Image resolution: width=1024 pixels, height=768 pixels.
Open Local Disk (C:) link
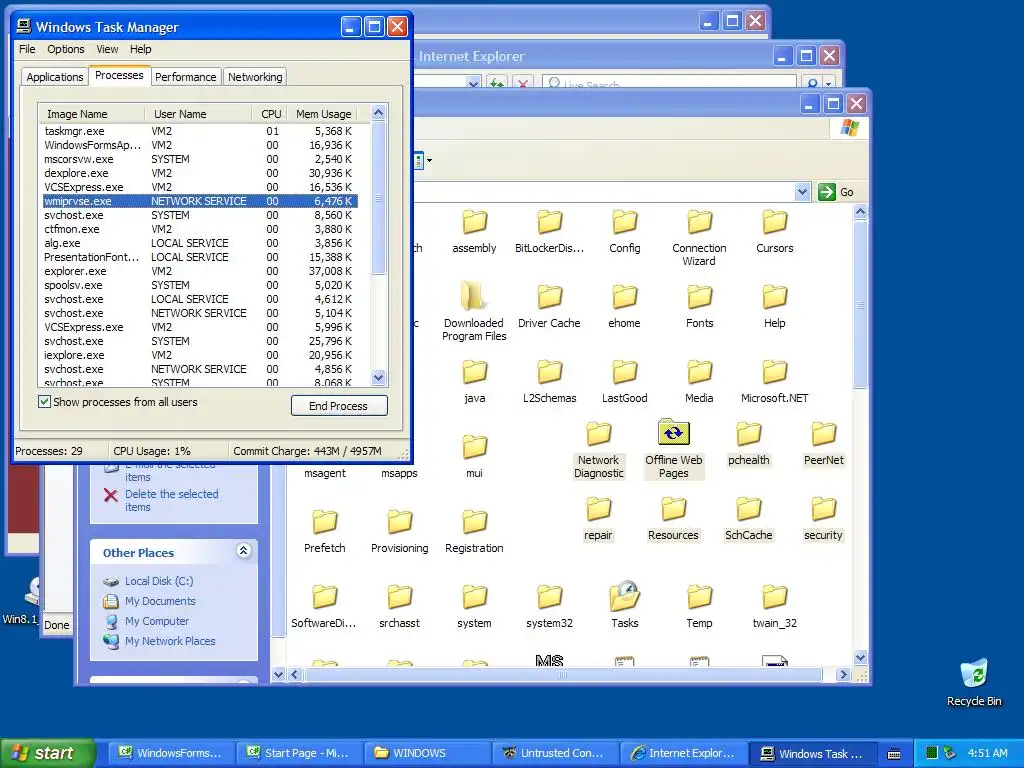tap(159, 581)
